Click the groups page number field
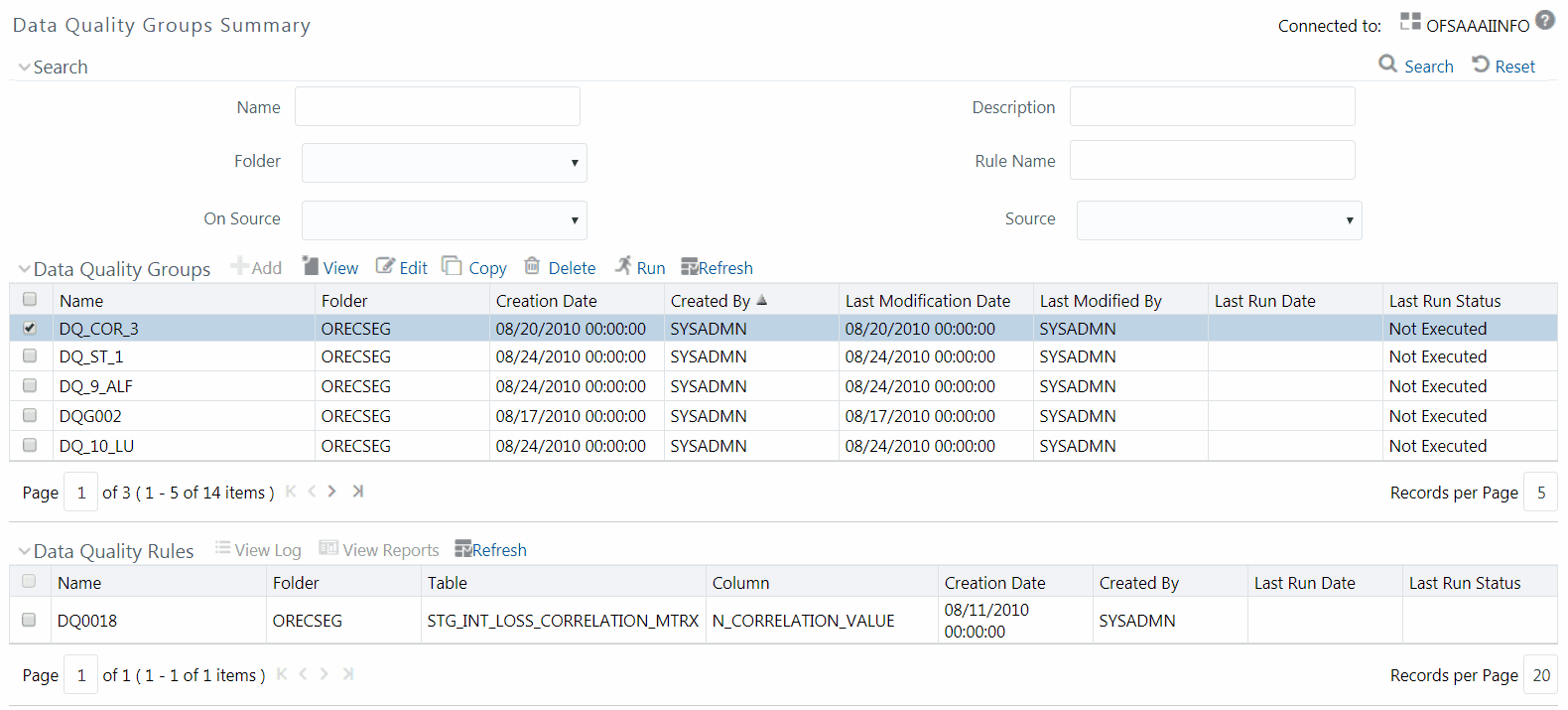 81,493
